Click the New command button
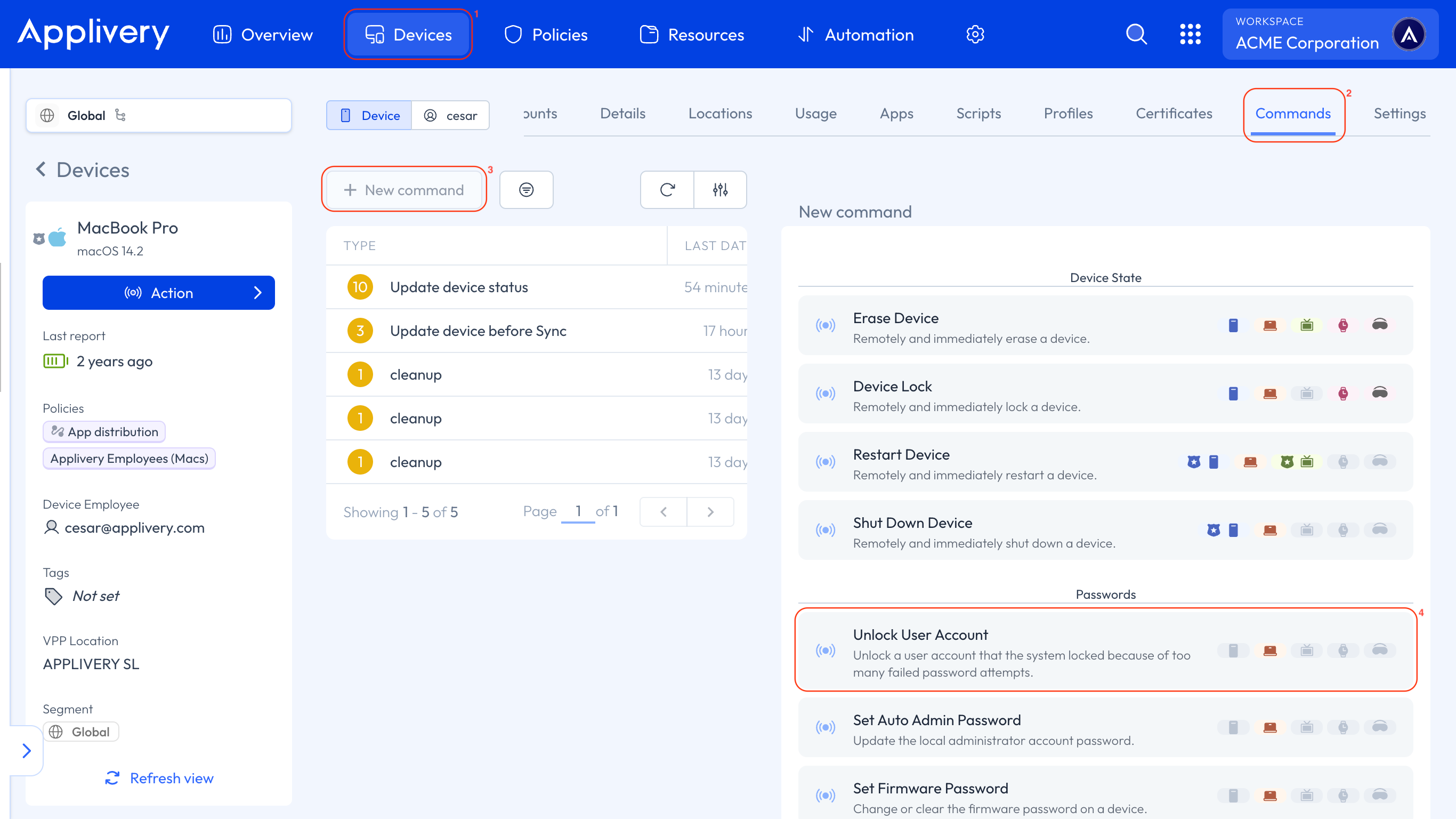This screenshot has height=819, width=1456. coord(404,190)
